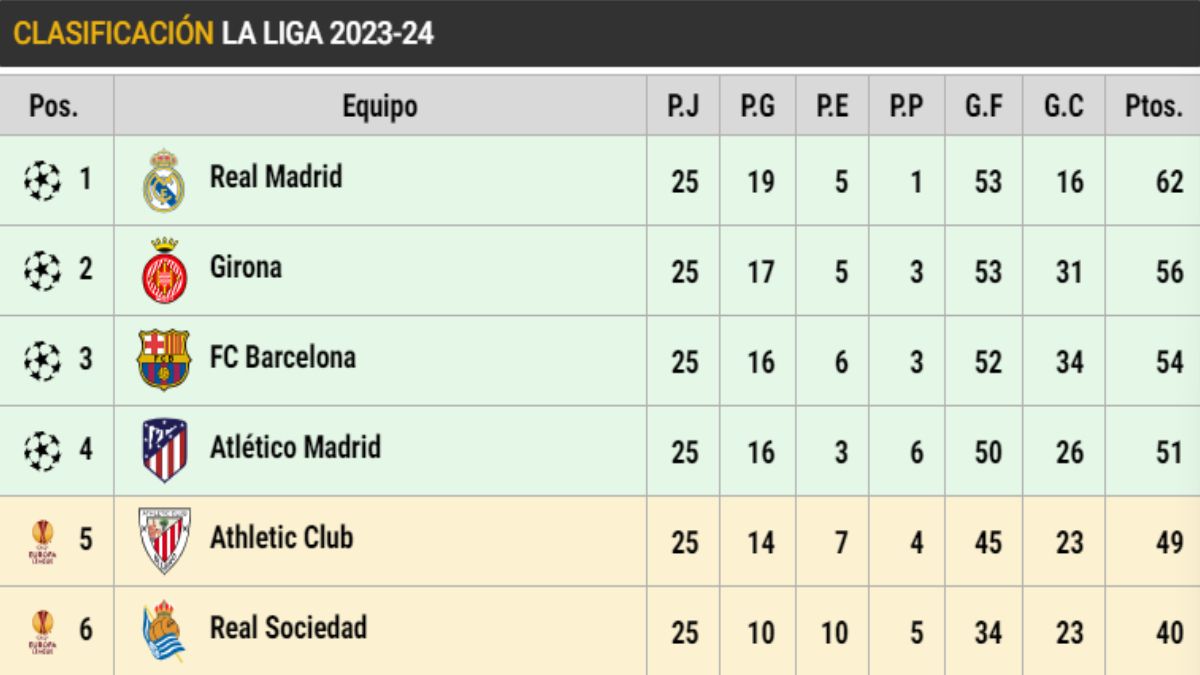The width and height of the screenshot is (1200, 675).
Task: Select the FC Barcelona team name
Action: [x=283, y=357]
